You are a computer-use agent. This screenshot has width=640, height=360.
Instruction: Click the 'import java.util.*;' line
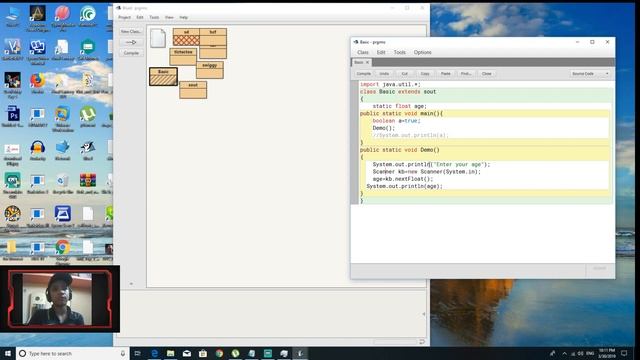point(390,84)
